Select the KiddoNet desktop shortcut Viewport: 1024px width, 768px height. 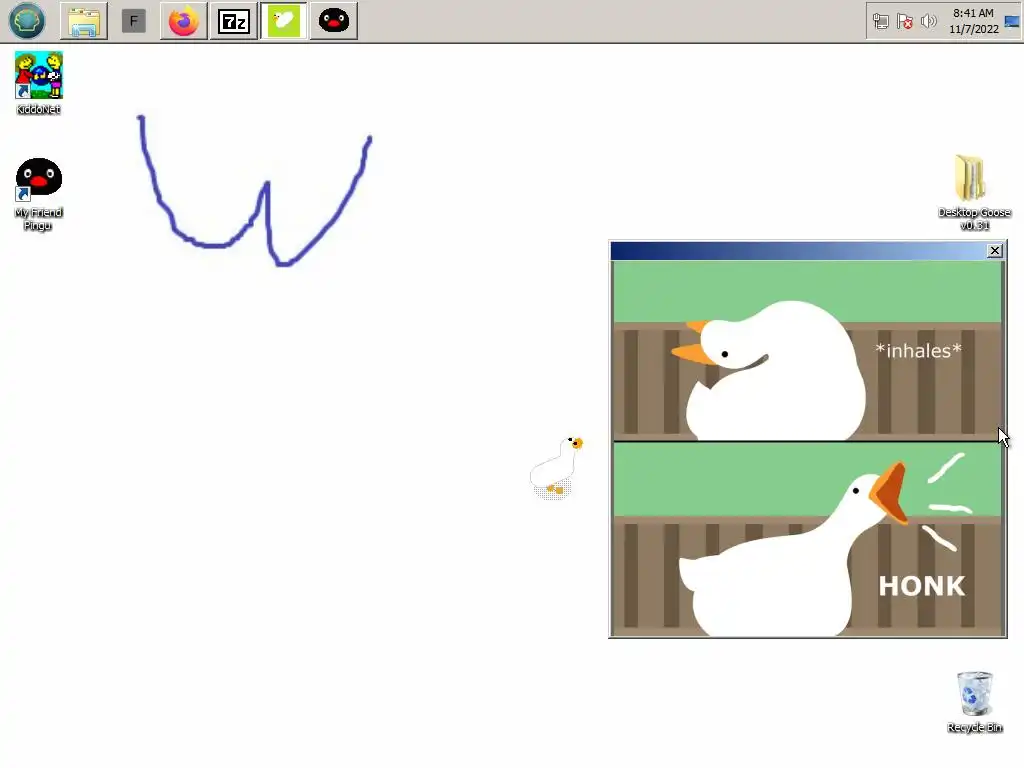point(39,83)
